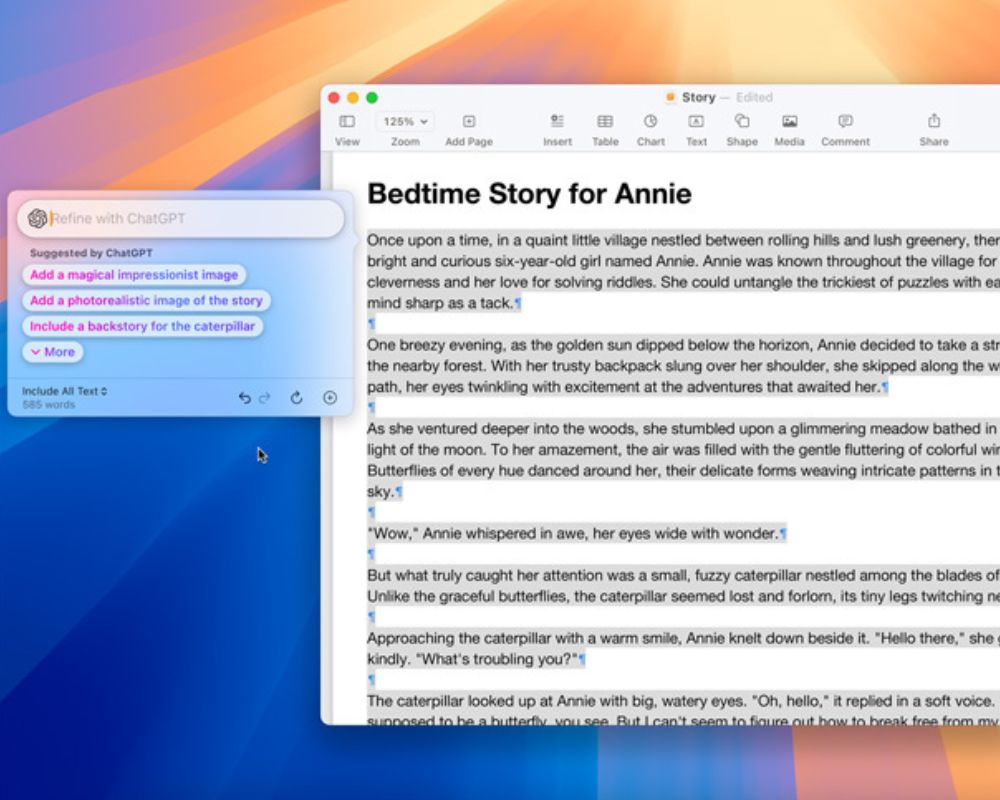Click the undo arrow in ChatGPT panel
The image size is (1000, 800).
244,398
